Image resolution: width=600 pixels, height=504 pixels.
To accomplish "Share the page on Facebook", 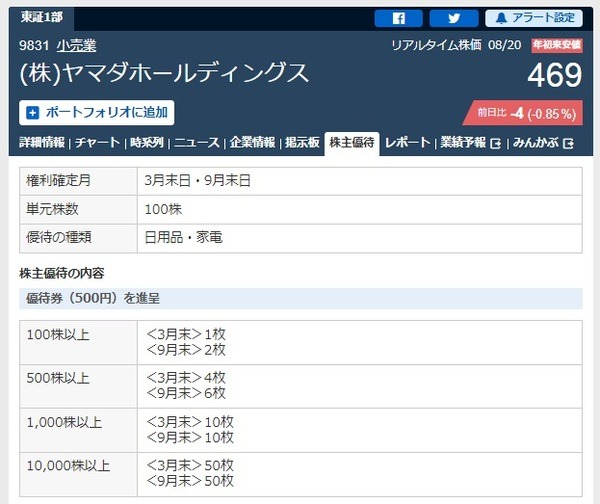I will pos(398,18).
